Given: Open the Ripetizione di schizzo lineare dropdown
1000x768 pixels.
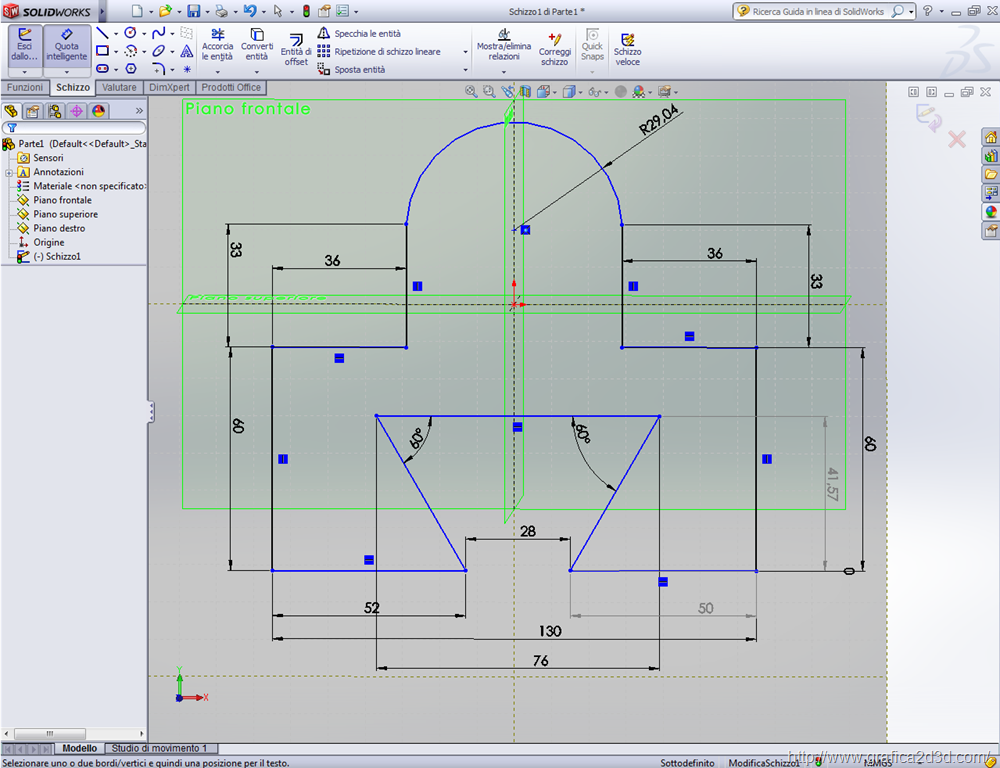Looking at the screenshot, I should 465,52.
